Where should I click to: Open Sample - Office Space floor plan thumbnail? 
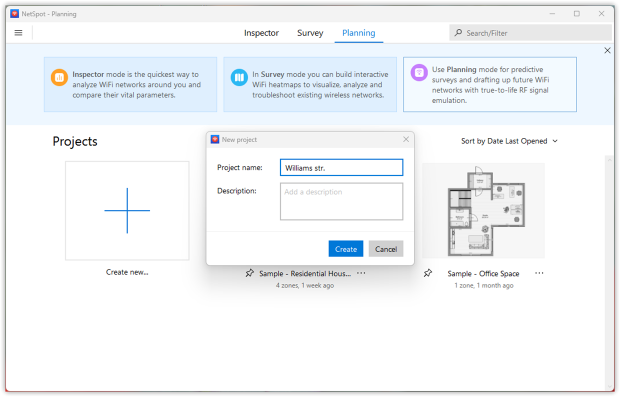pos(483,211)
